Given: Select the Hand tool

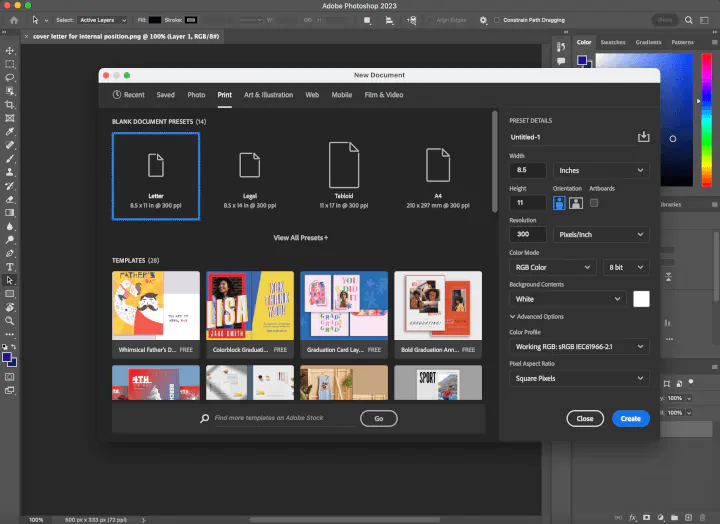Looking at the screenshot, I should point(10,307).
